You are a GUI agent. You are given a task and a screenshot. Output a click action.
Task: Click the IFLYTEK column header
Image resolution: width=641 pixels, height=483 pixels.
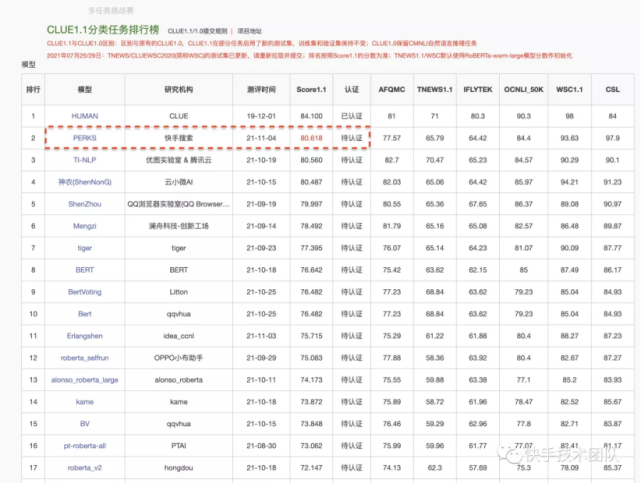pos(478,89)
